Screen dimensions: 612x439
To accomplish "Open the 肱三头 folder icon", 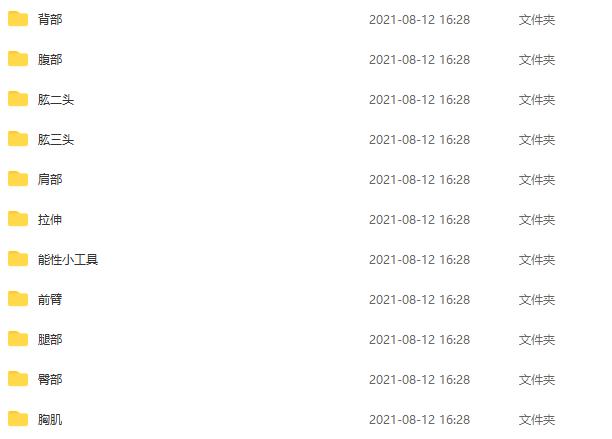I will pos(18,139).
